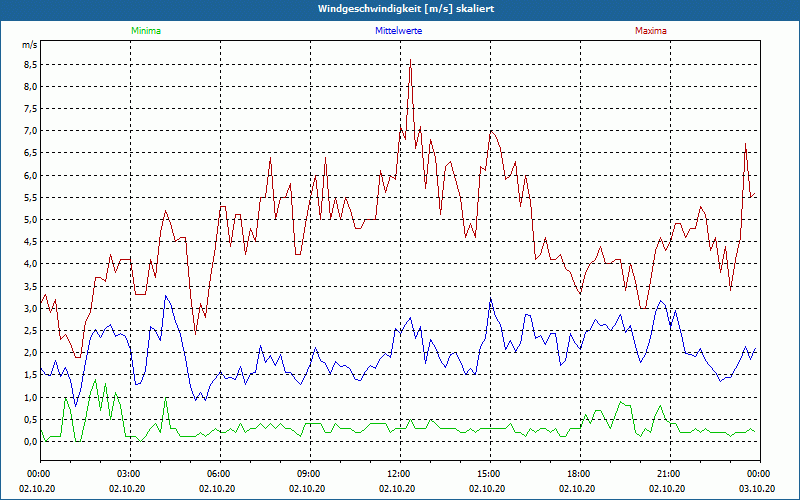The width and height of the screenshot is (800, 500).
Task: Click the 4,0 y-axis value
Action: point(30,264)
